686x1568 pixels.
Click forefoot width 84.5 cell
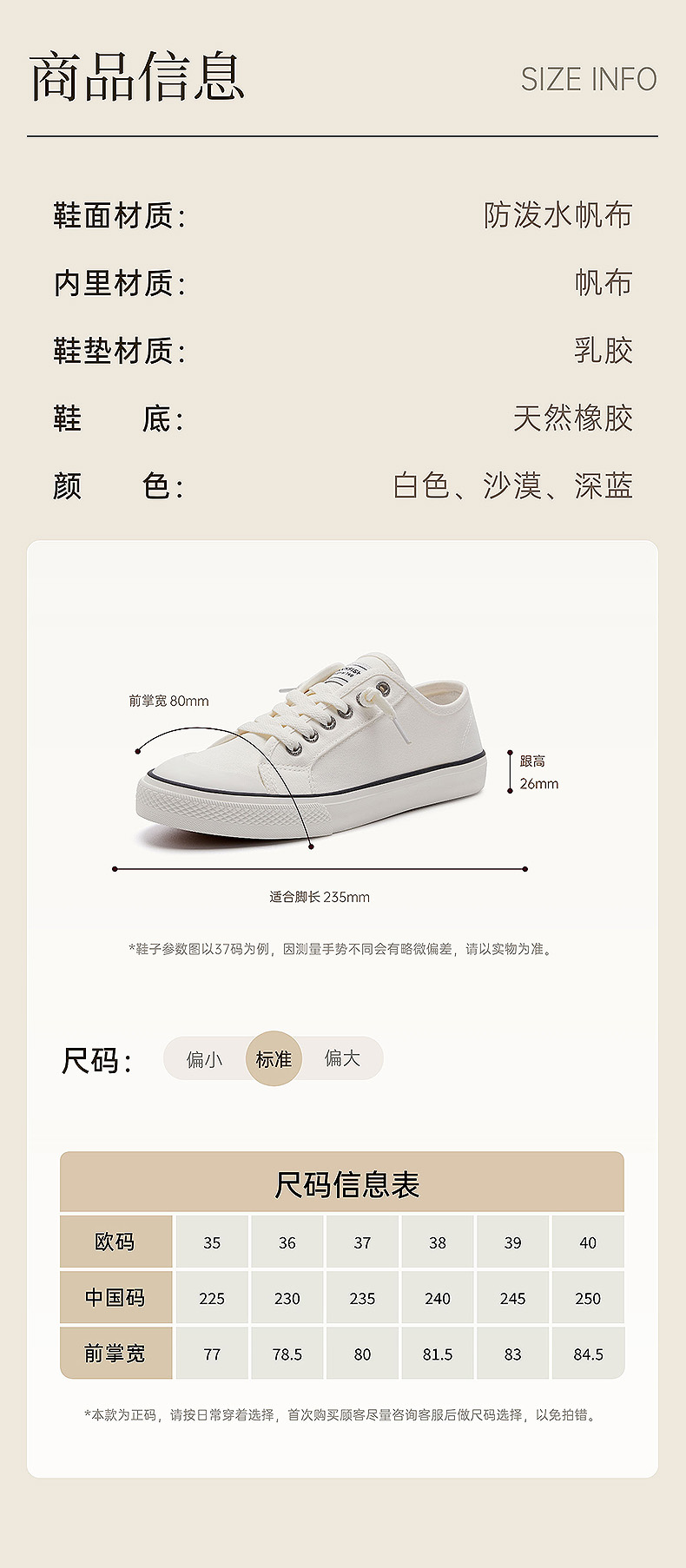click(x=588, y=1353)
